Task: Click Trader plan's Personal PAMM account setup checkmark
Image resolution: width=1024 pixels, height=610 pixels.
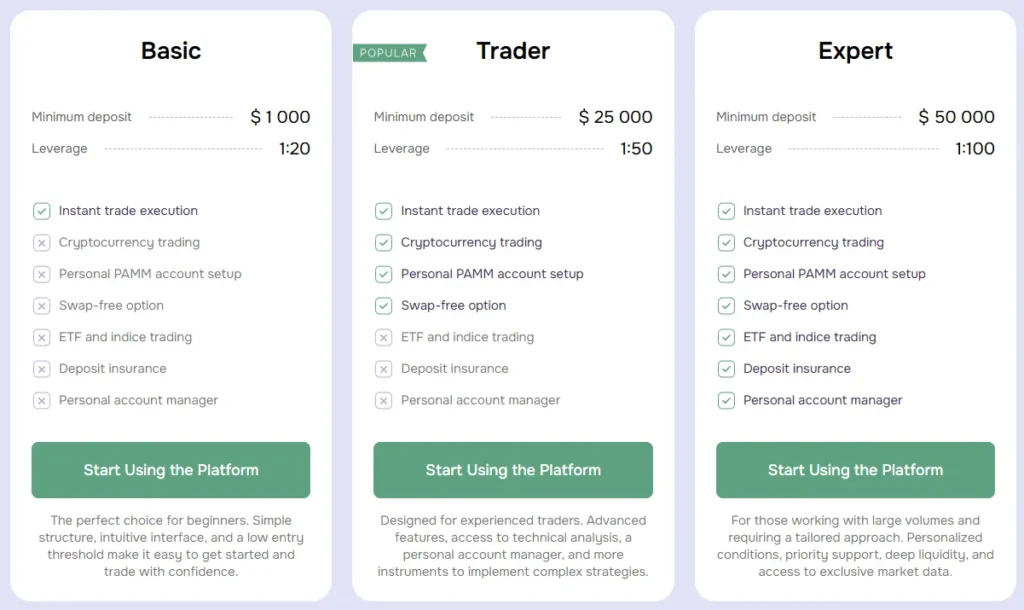Action: click(383, 274)
